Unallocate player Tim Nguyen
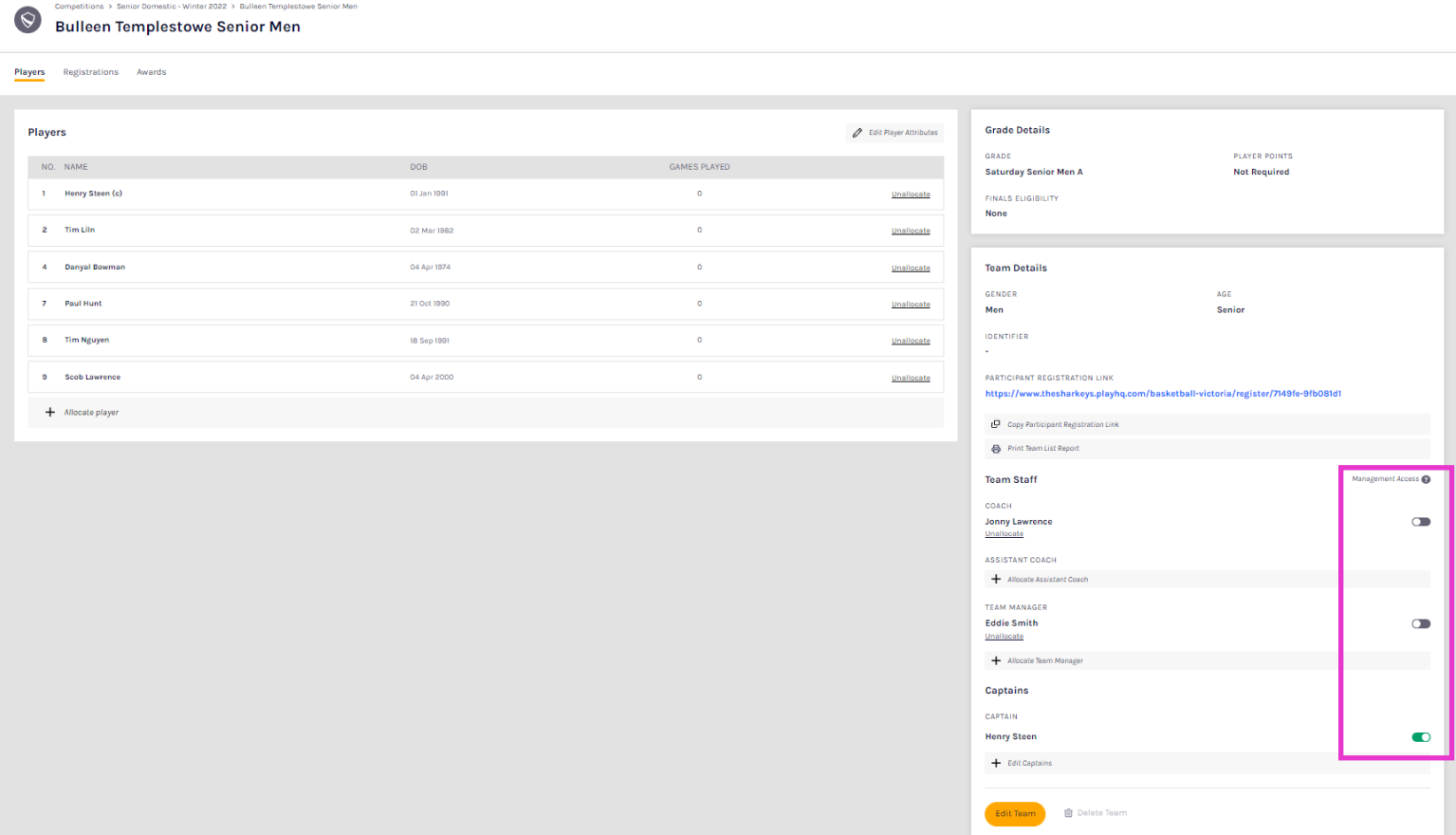The width and height of the screenshot is (1456, 835). (x=910, y=341)
